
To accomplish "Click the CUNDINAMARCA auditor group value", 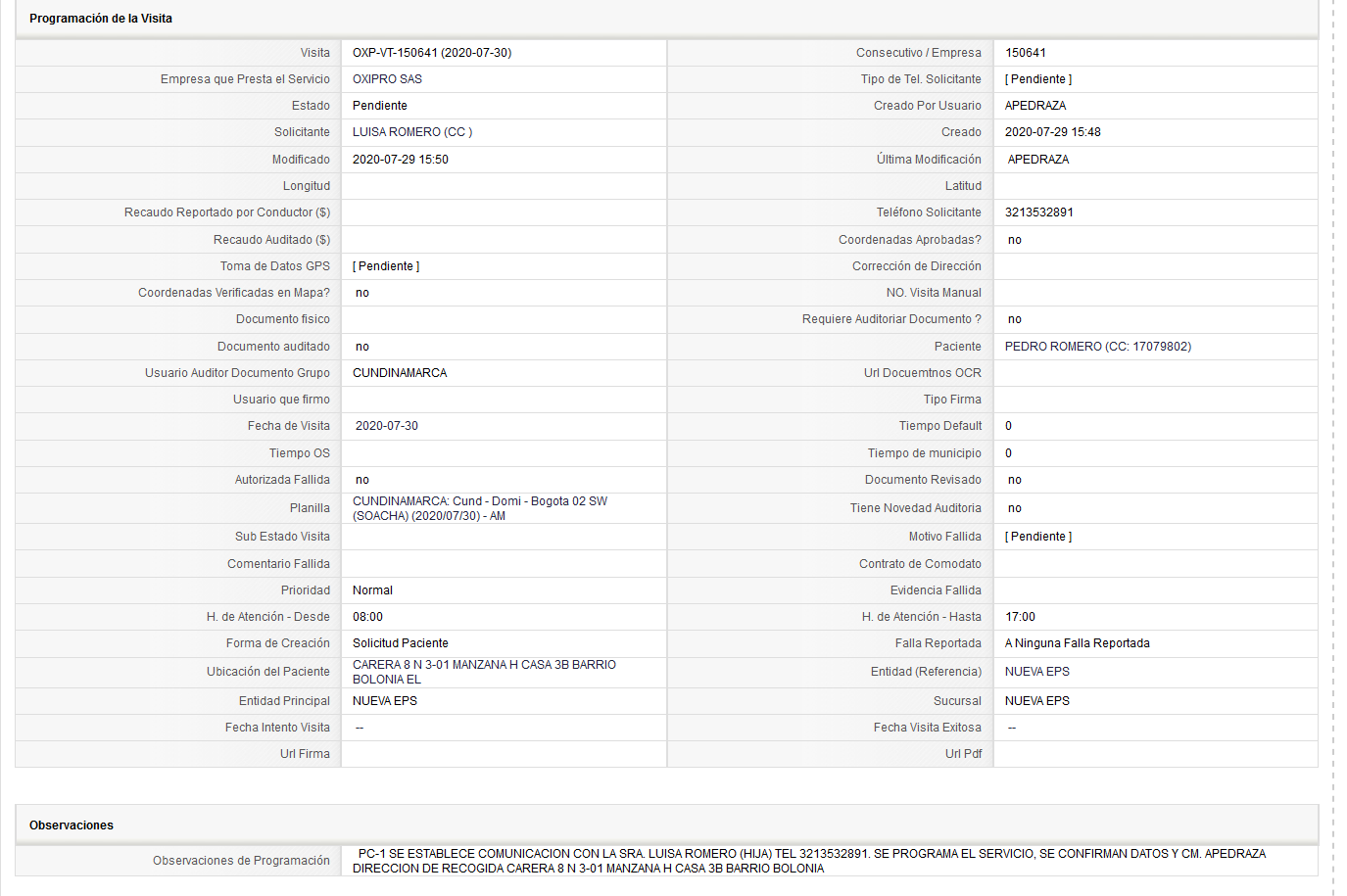I will point(400,373).
